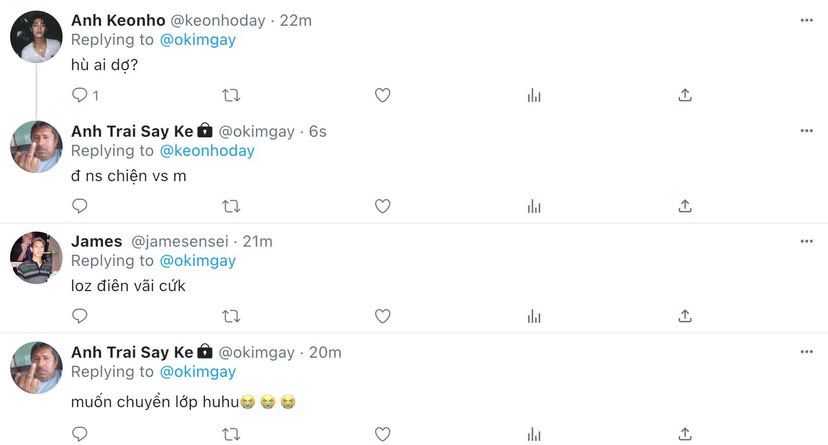Open more options on James's tweet

pos(806,241)
